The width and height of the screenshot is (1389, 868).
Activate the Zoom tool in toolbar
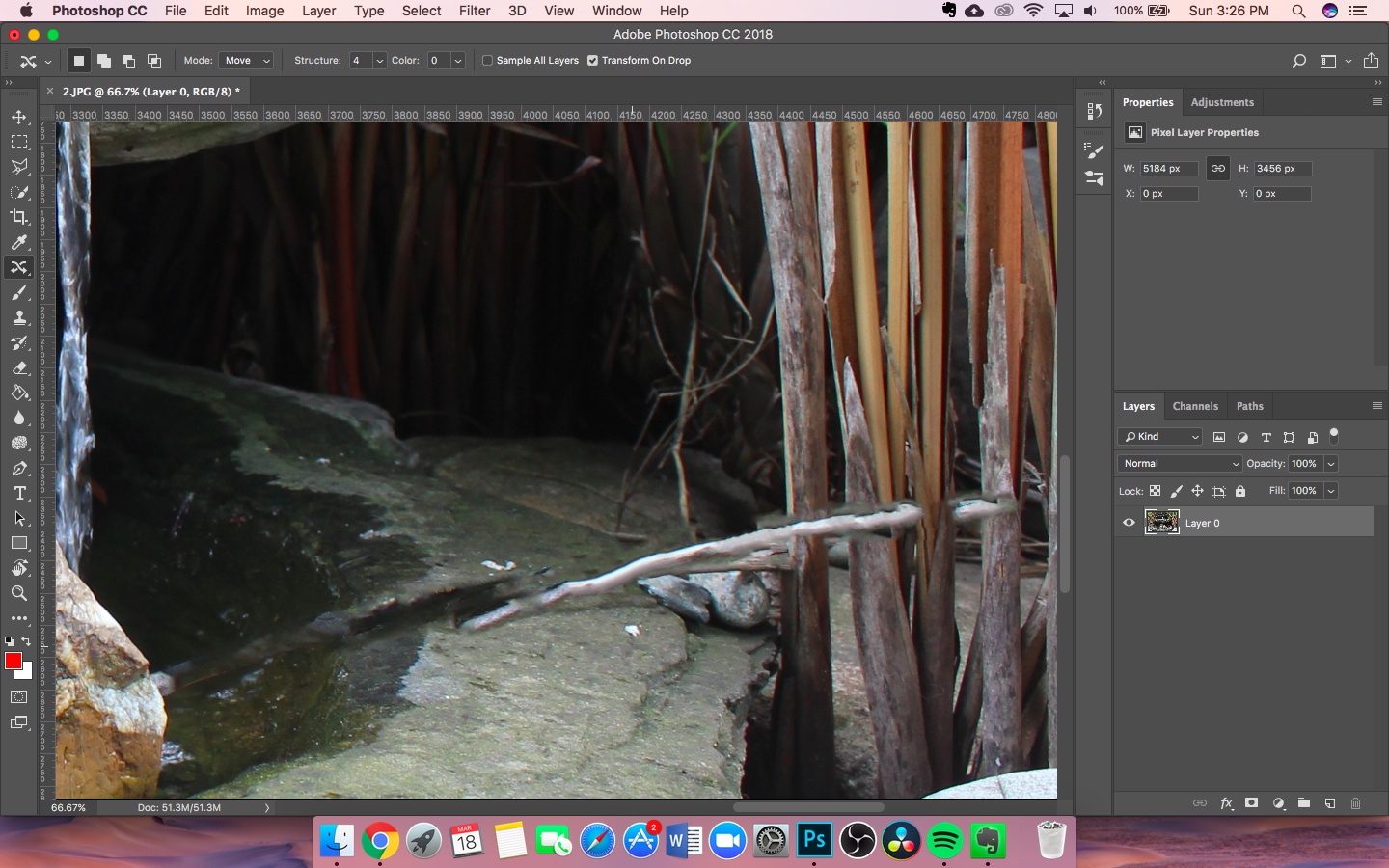(19, 593)
